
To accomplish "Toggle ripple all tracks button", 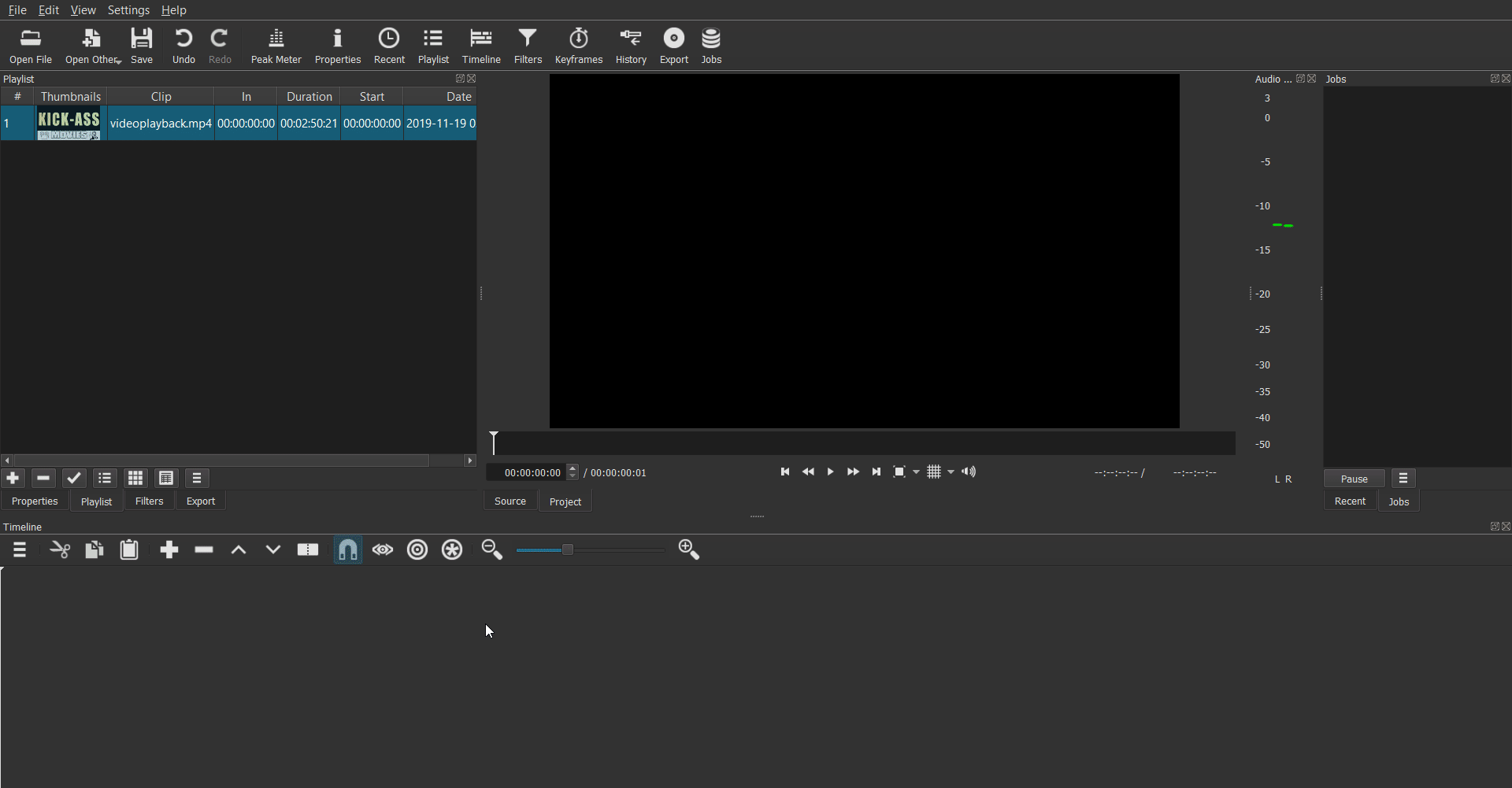I will (x=452, y=549).
